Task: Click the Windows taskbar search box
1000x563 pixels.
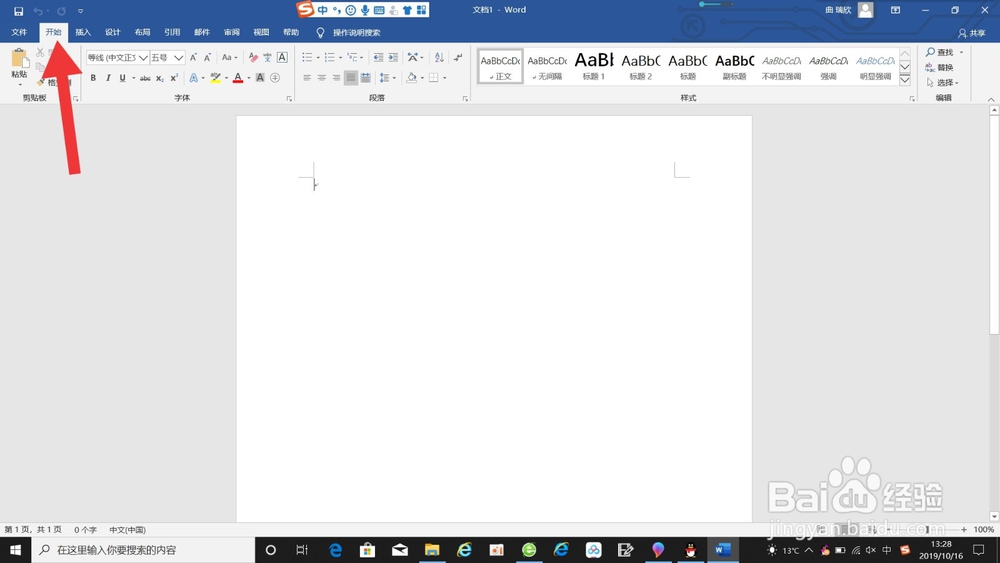Action: [x=143, y=550]
